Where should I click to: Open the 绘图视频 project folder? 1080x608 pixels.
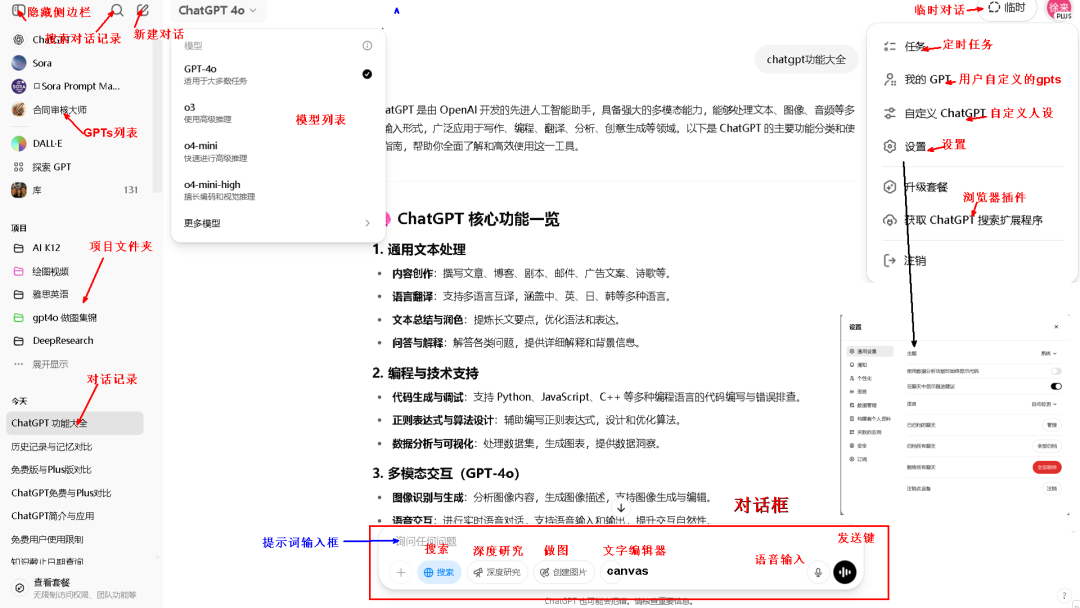50,271
